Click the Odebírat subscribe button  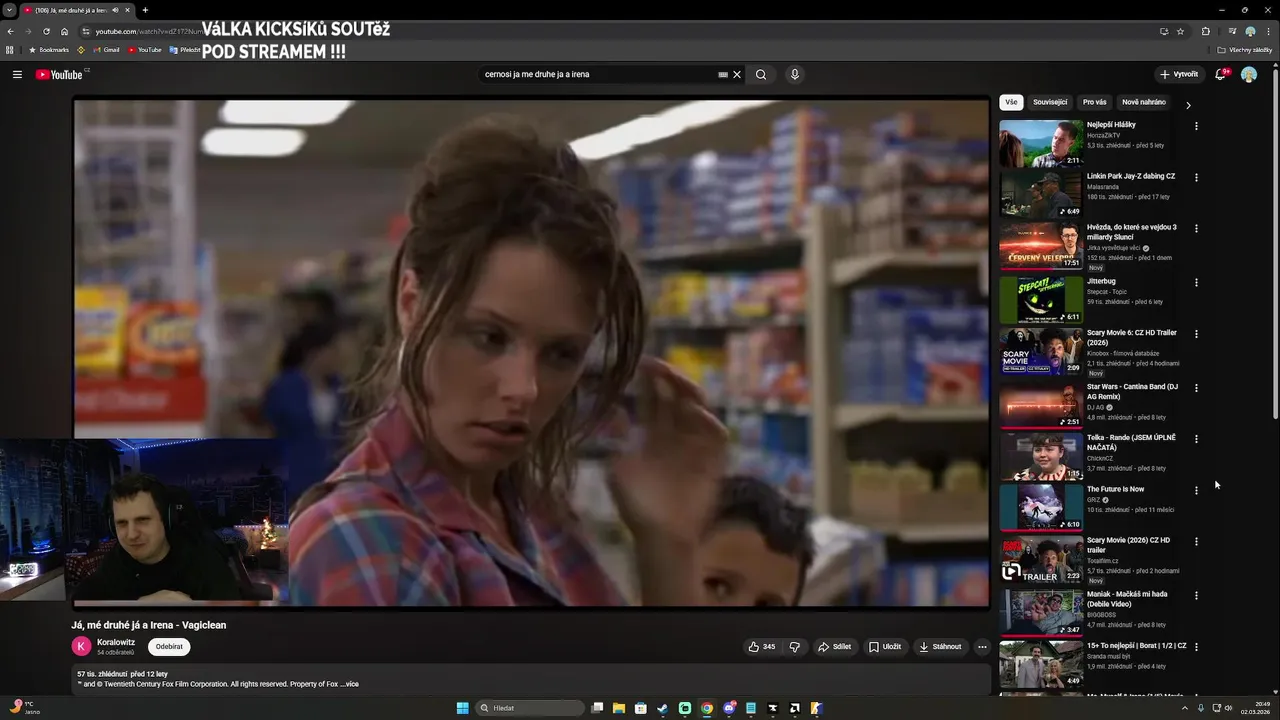169,647
